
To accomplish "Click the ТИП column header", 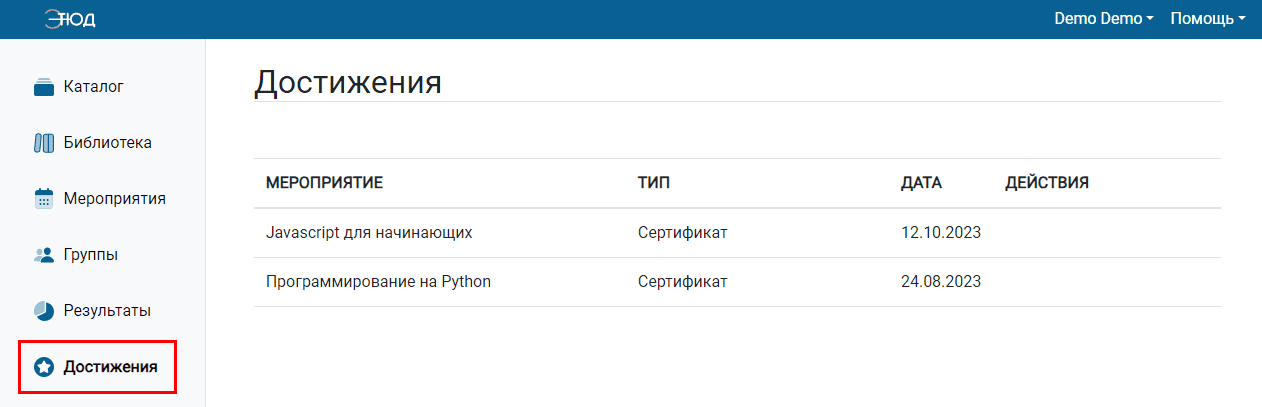I will click(654, 184).
